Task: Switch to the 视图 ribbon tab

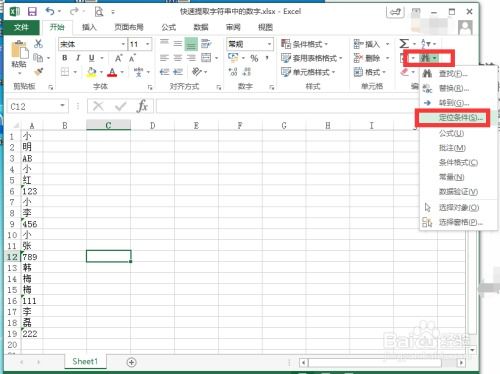Action: (x=266, y=27)
